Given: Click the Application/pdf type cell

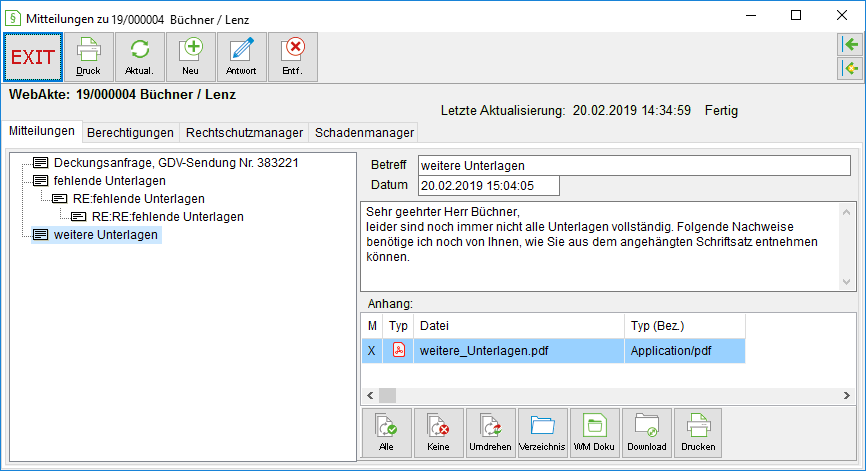Looking at the screenshot, I should point(685,351).
